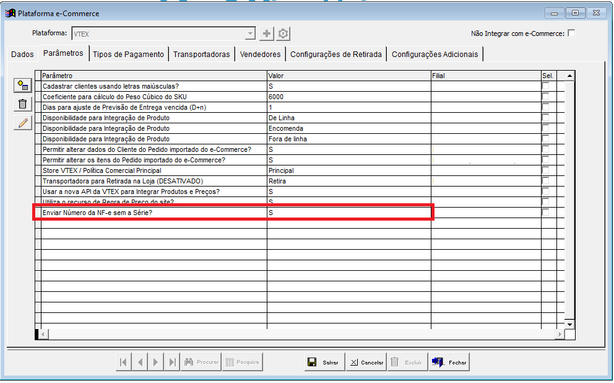614x383 pixels.
Task: Open the Tipos de Pagamento tab
Action: click(128, 54)
